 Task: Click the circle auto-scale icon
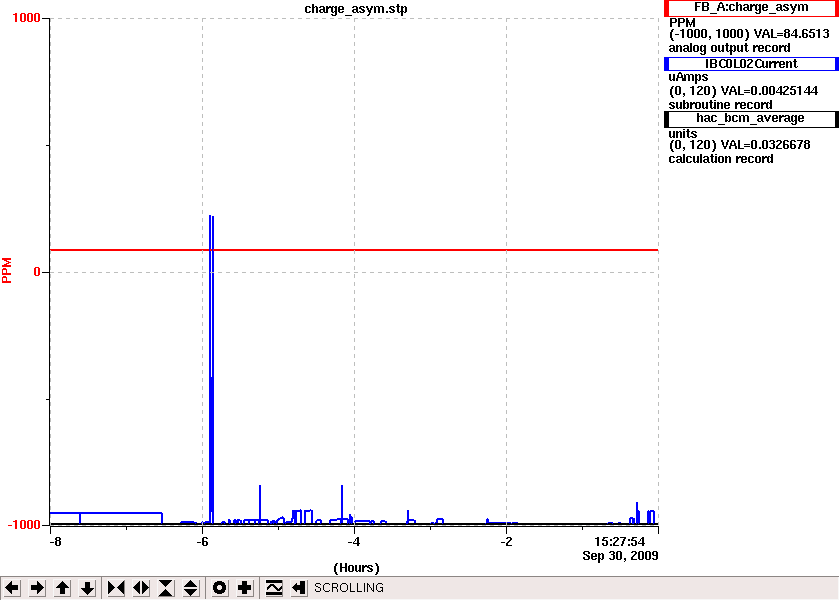(x=219, y=588)
